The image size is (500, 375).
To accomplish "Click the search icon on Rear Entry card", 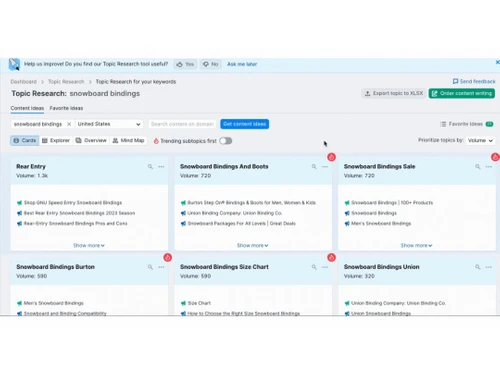I will 150,166.
